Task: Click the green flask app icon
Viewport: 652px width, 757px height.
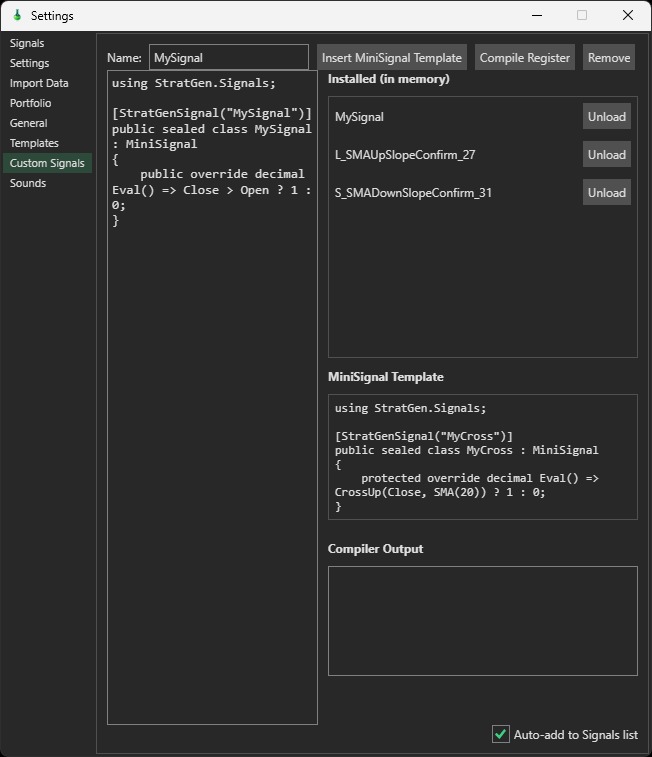Action: coord(17,15)
